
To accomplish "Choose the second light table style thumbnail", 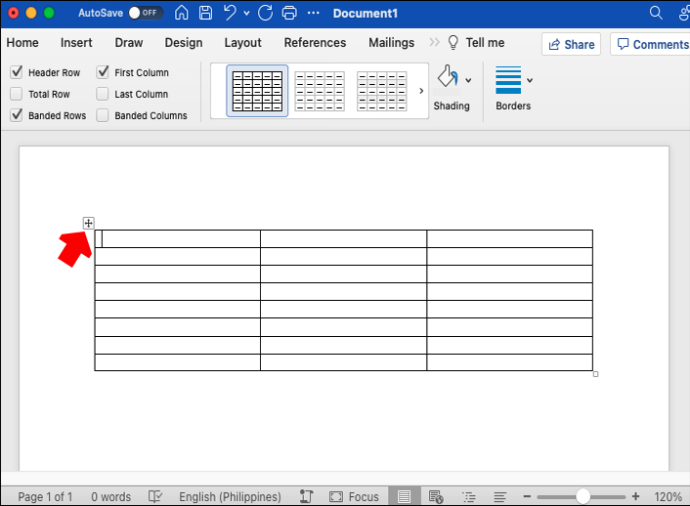I will tap(319, 91).
